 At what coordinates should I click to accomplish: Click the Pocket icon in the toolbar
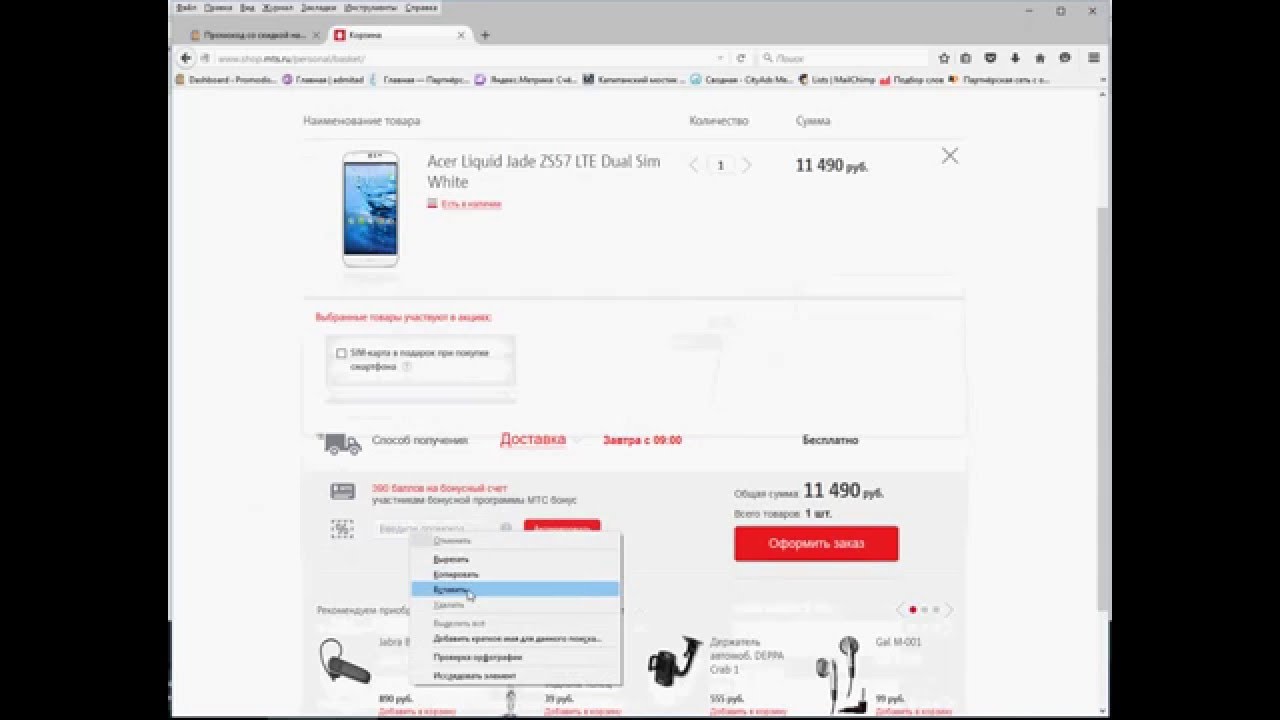[991, 58]
